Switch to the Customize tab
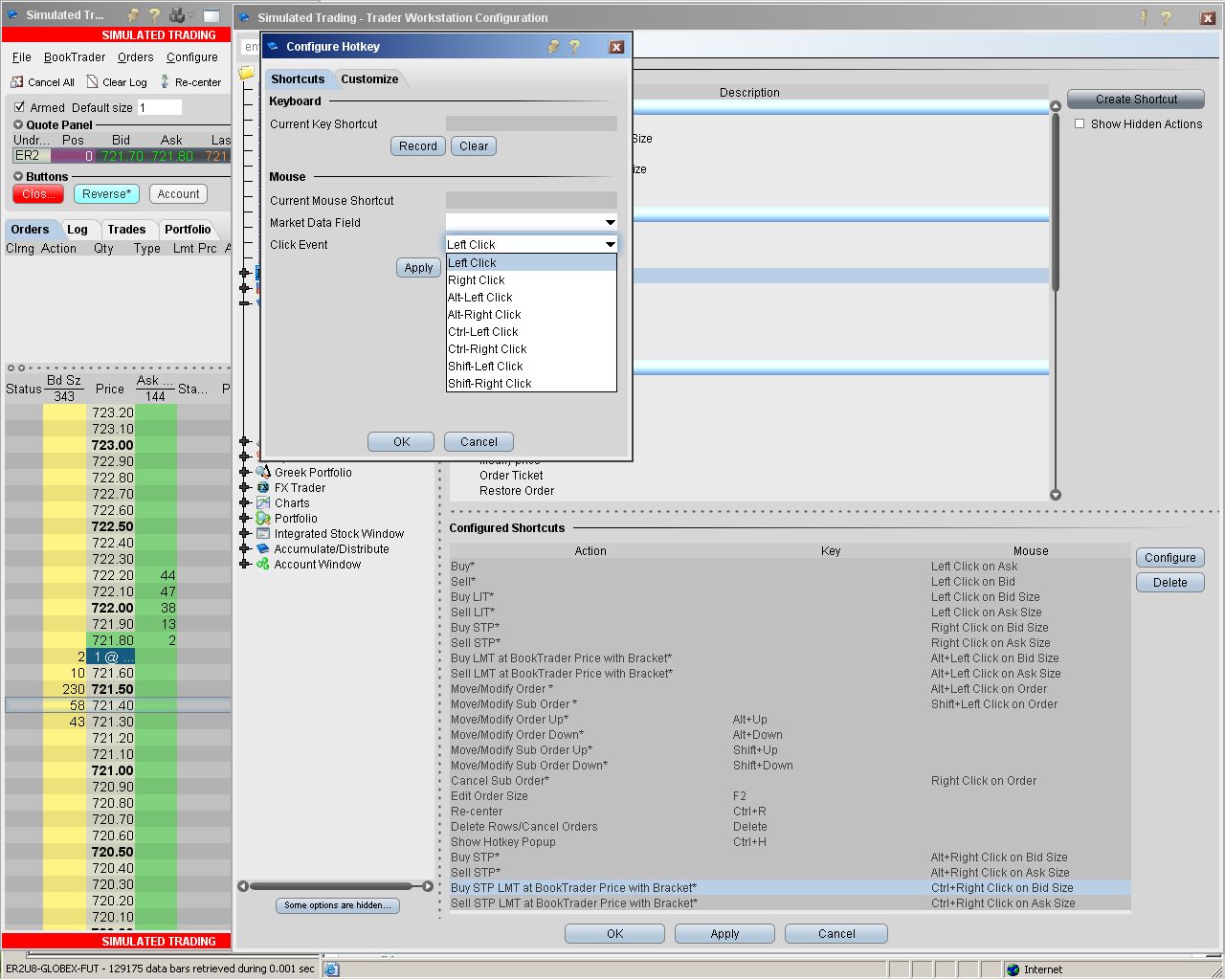This screenshot has height=980, width=1225. [x=369, y=79]
